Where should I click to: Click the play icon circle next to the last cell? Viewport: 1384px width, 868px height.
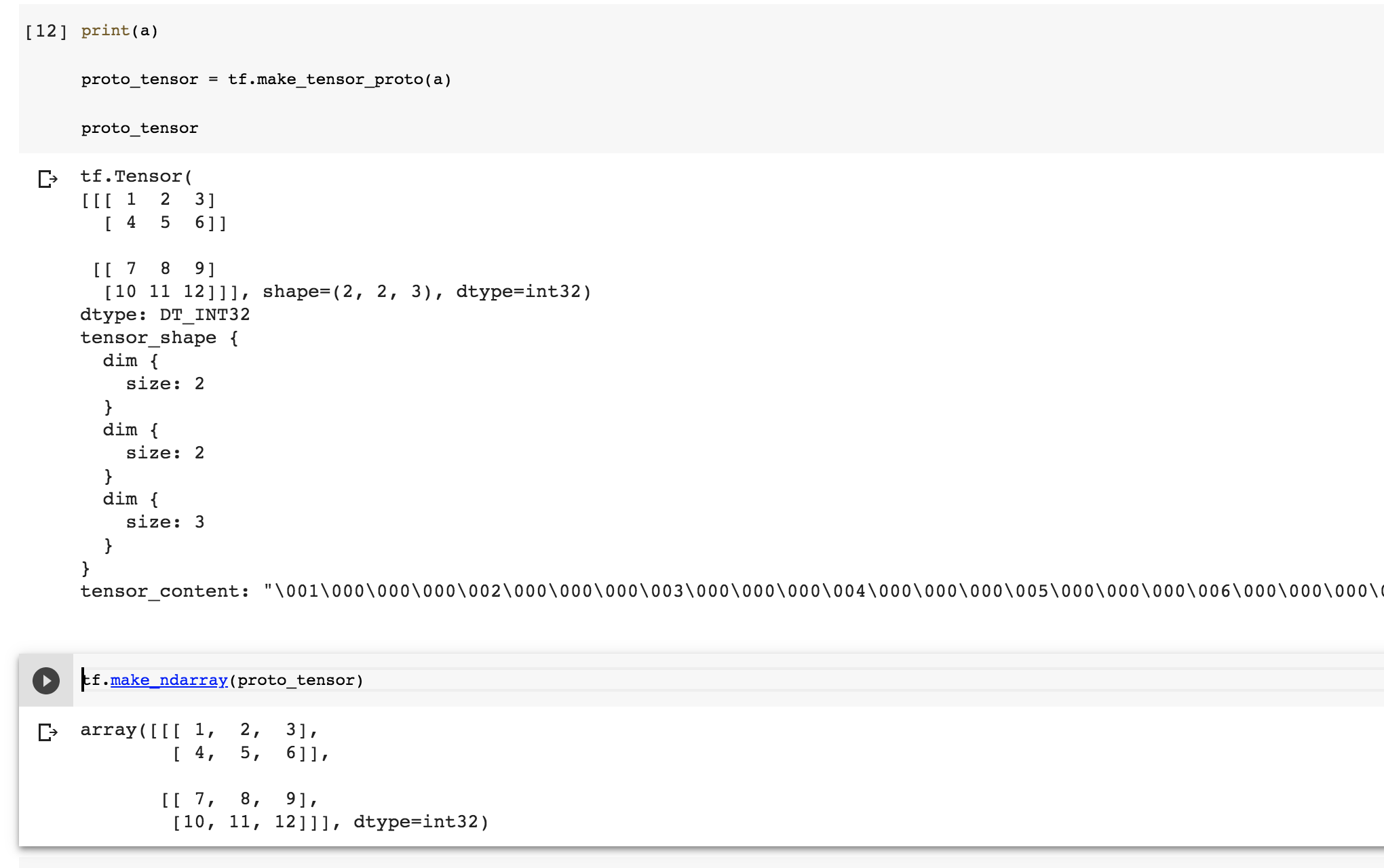pos(46,681)
